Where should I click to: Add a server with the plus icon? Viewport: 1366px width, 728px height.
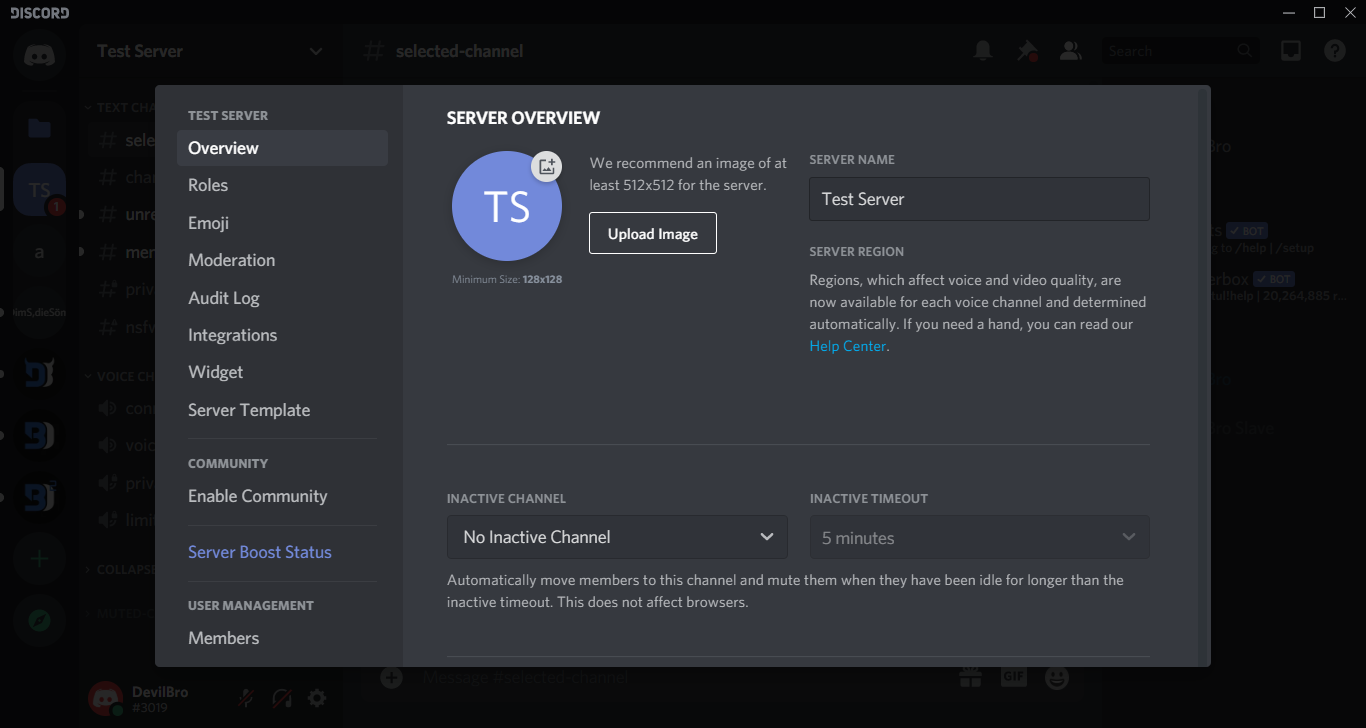[39, 559]
